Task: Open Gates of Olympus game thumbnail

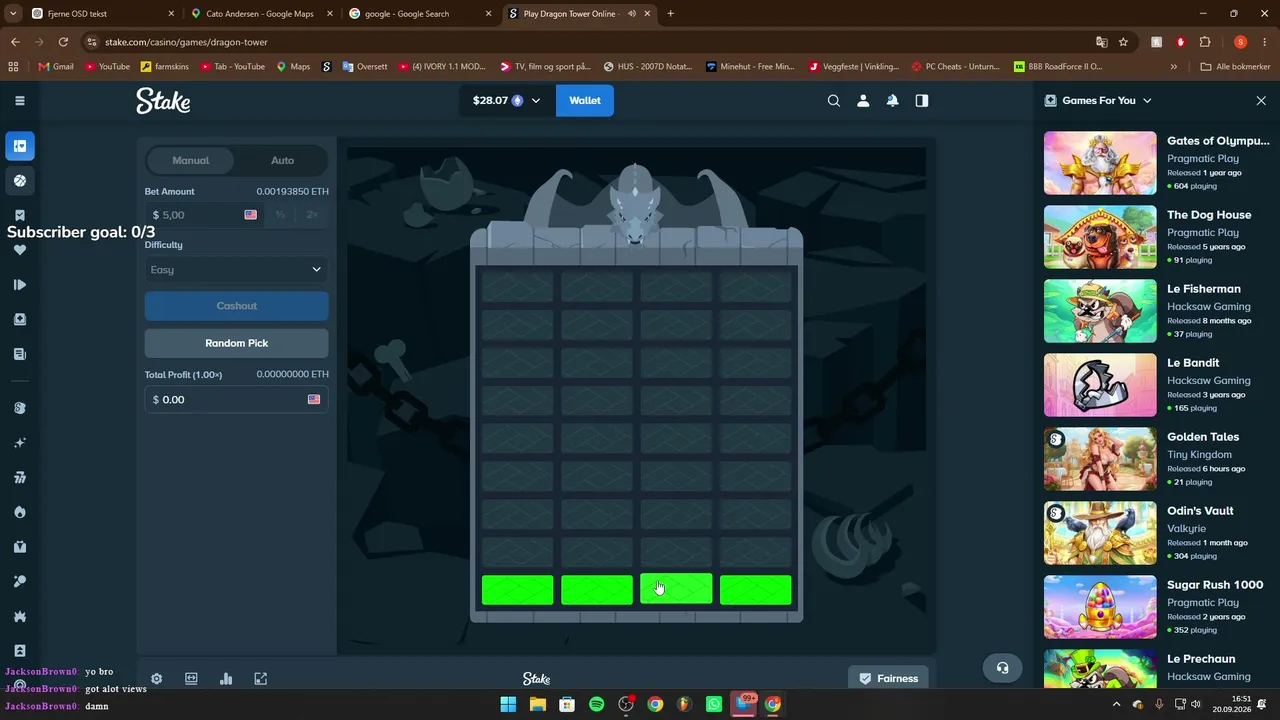Action: [1100, 163]
